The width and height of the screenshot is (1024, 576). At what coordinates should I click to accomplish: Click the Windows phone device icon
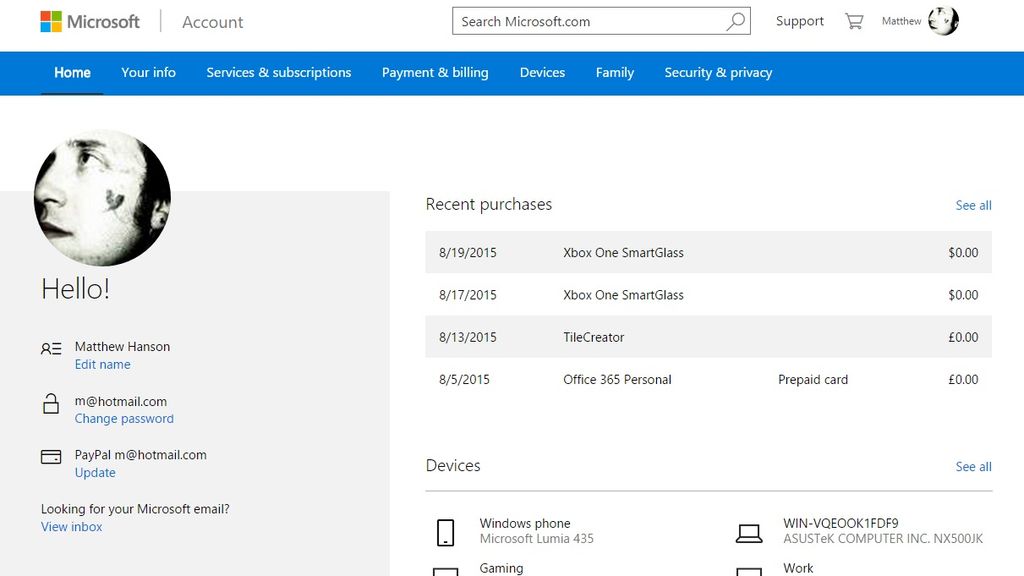[446, 532]
